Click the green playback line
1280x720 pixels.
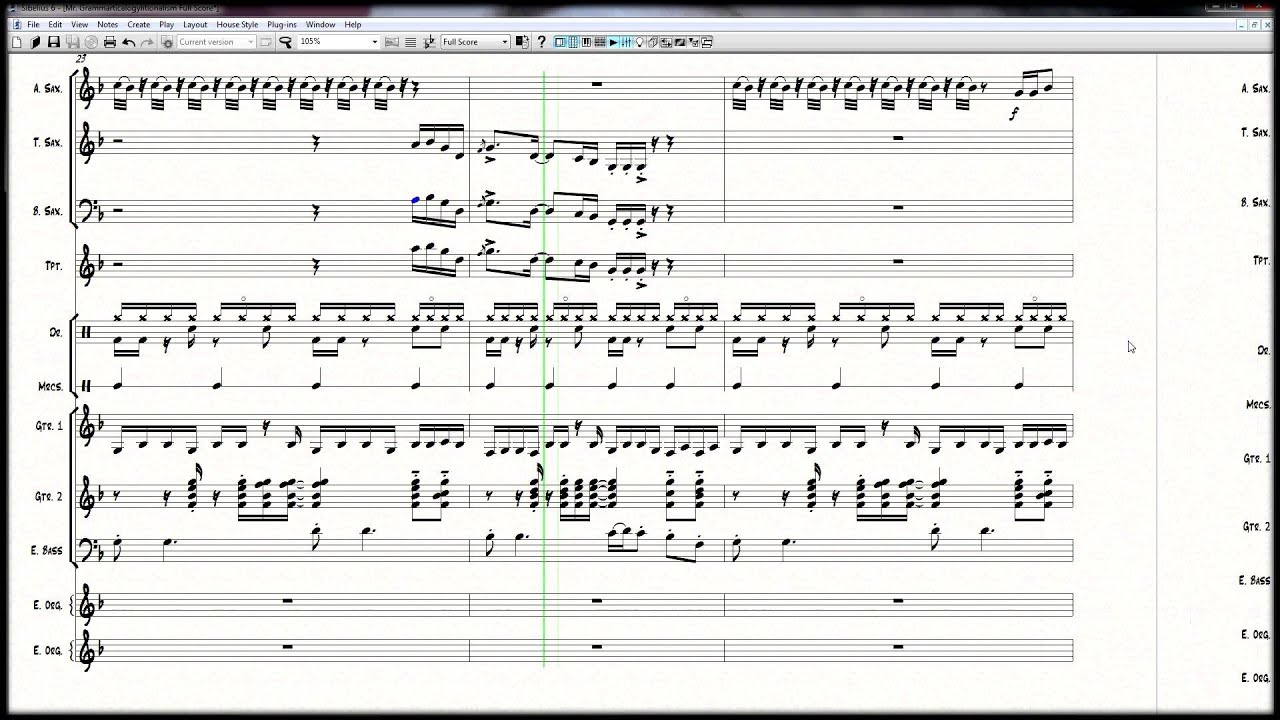tap(544, 368)
